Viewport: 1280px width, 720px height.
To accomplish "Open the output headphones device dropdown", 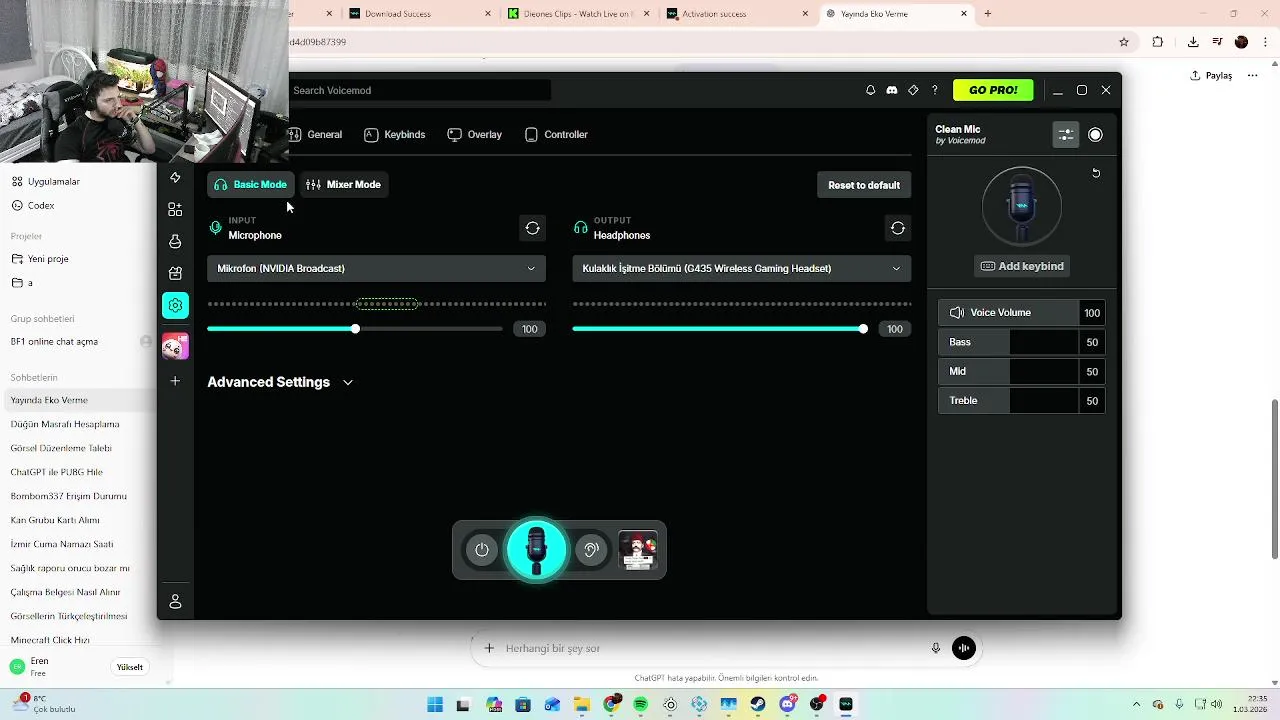I will (741, 268).
